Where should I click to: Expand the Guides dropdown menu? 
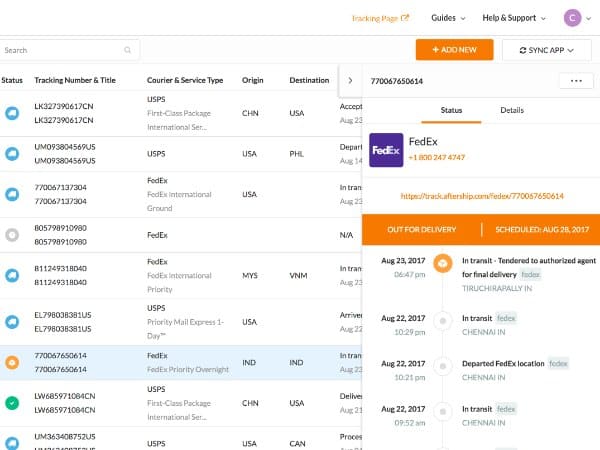448,18
